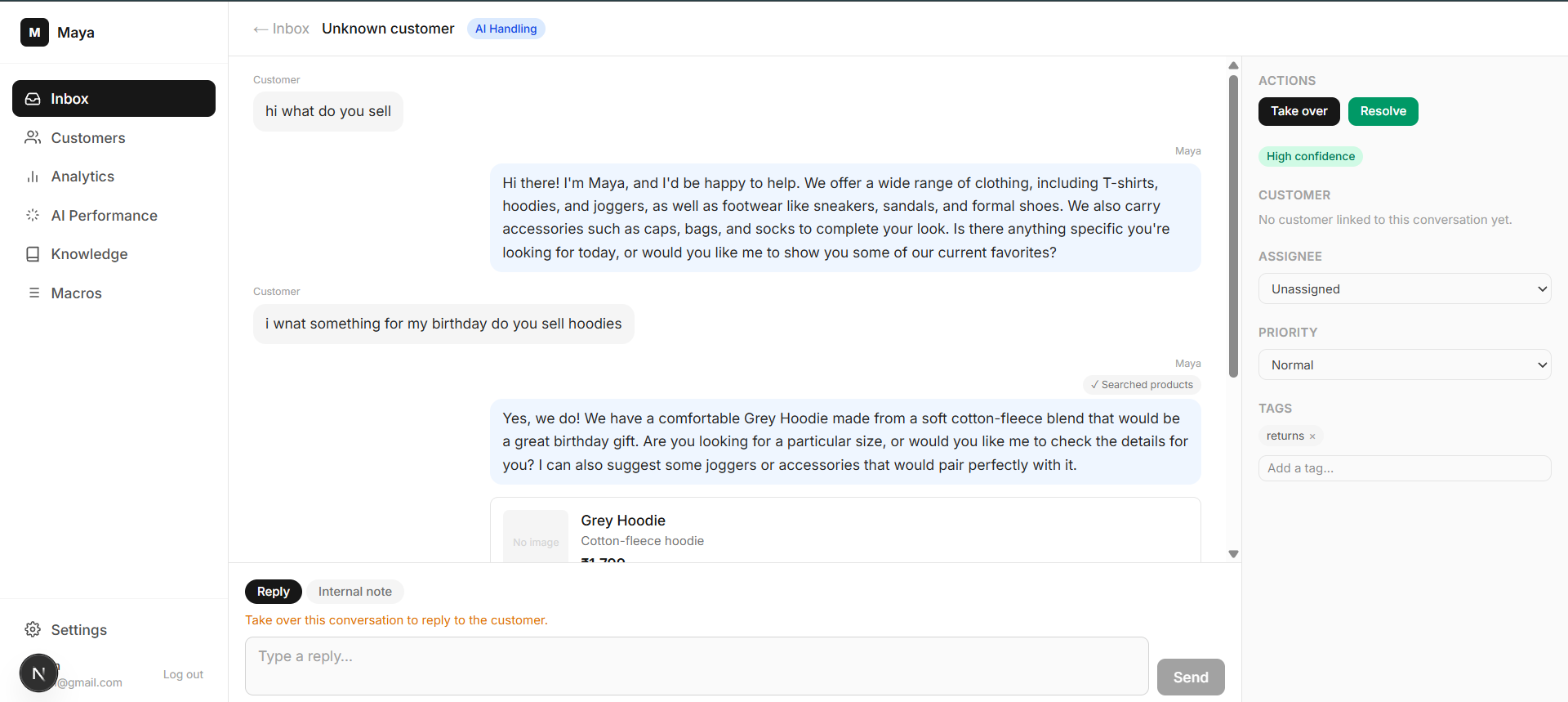Remove the returns tag
The height and width of the screenshot is (702, 1568).
1312,436
